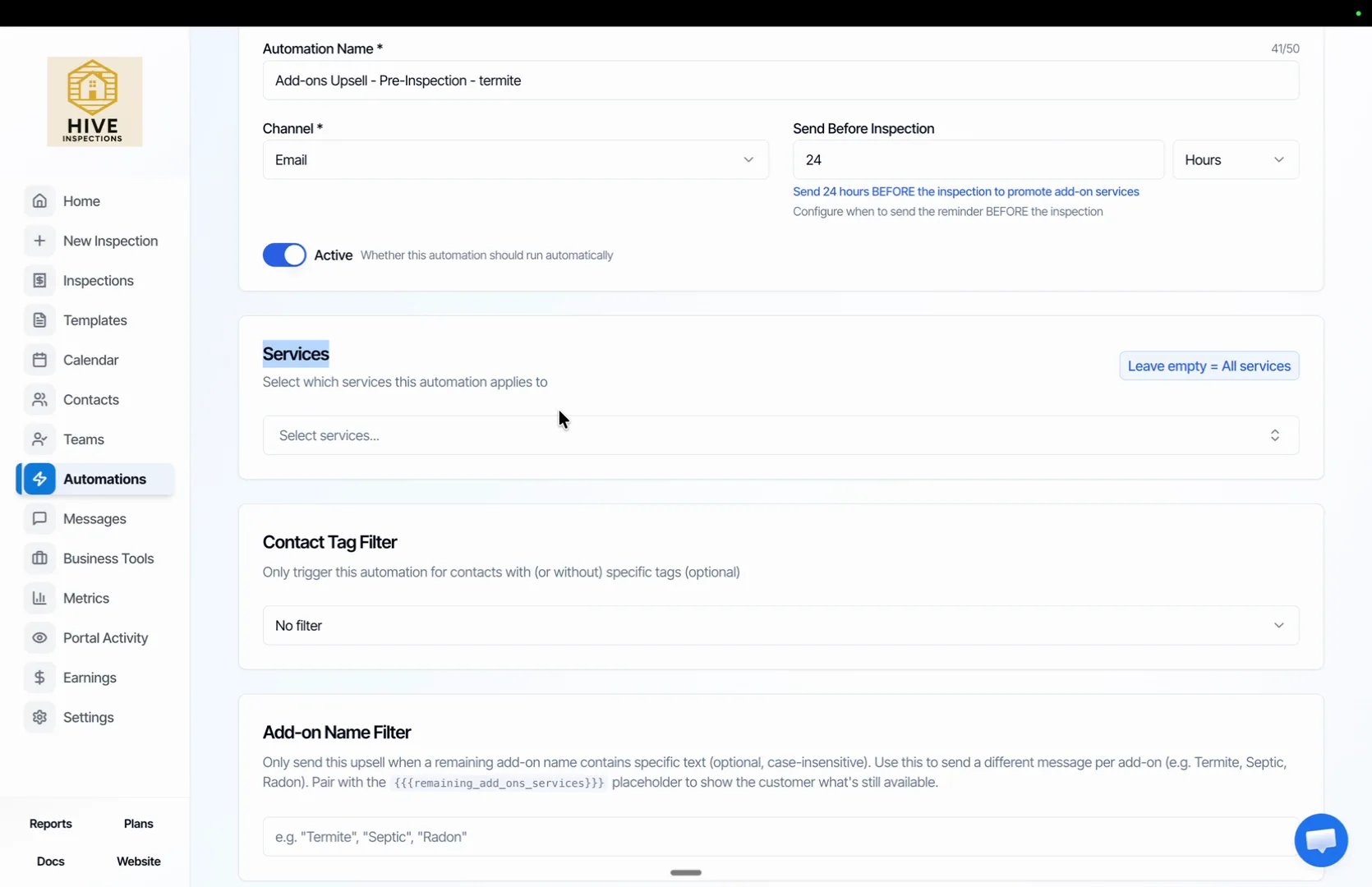Open Portal Activity
The height and width of the screenshot is (887, 1372).
96,637
